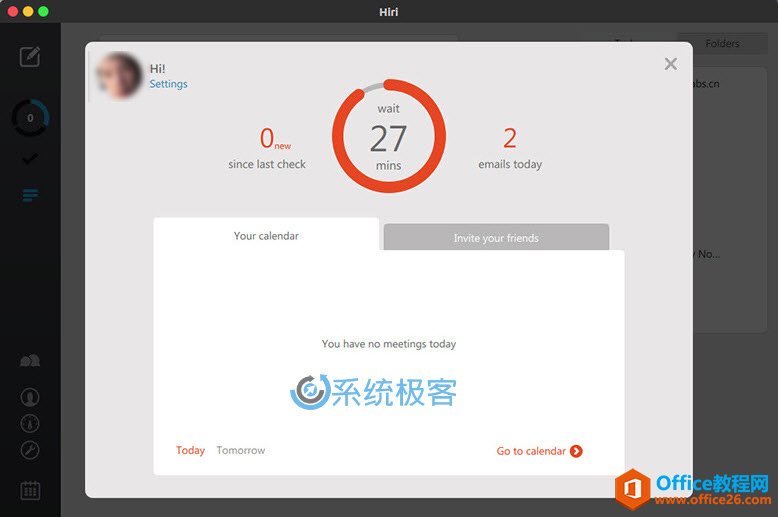778x517 pixels.
Task: Open the Settings link under Hi!
Action: click(168, 84)
